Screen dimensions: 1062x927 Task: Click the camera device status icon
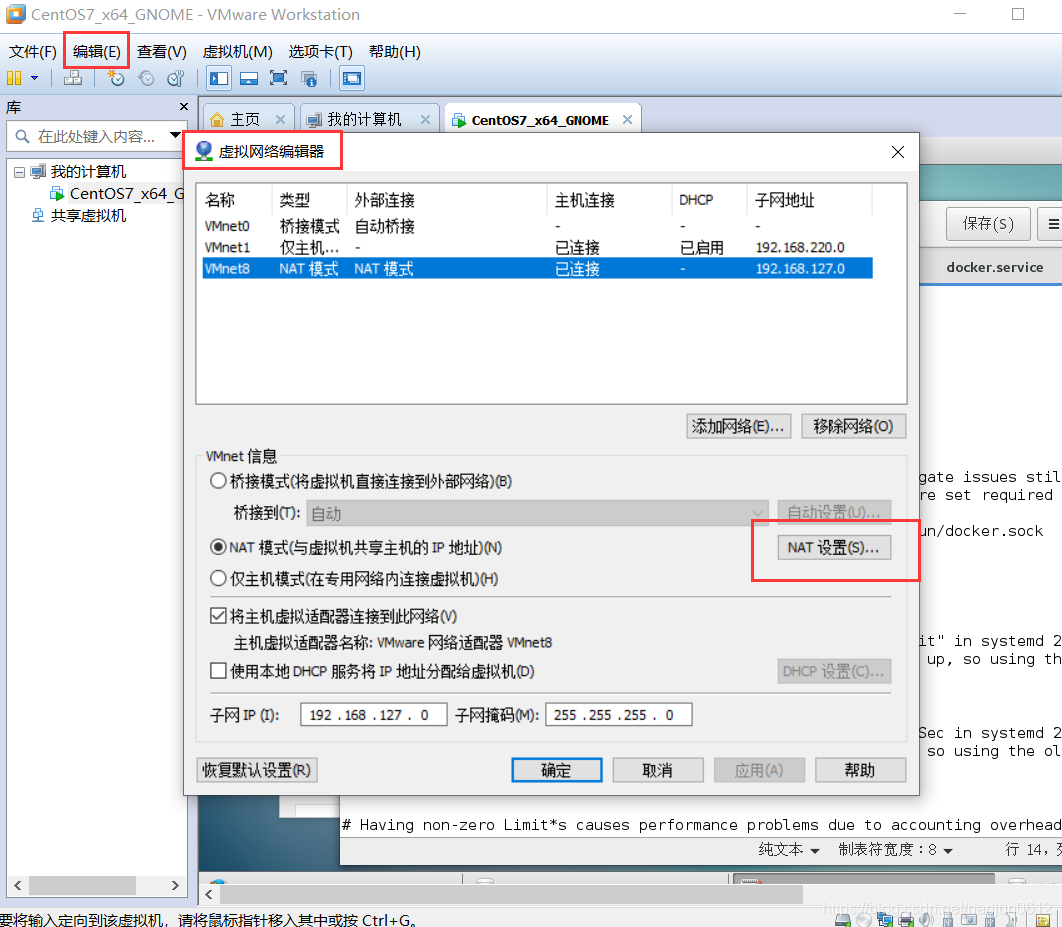pyautogui.click(x=969, y=920)
